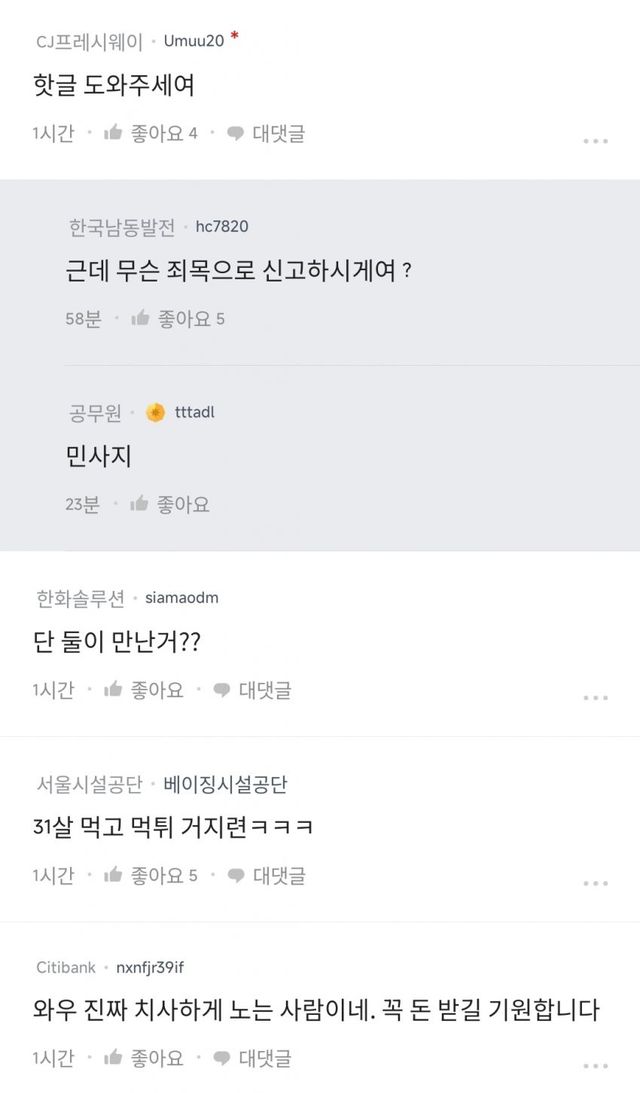
Task: Click the CJ프레시웨이 company label
Action: 89,41
